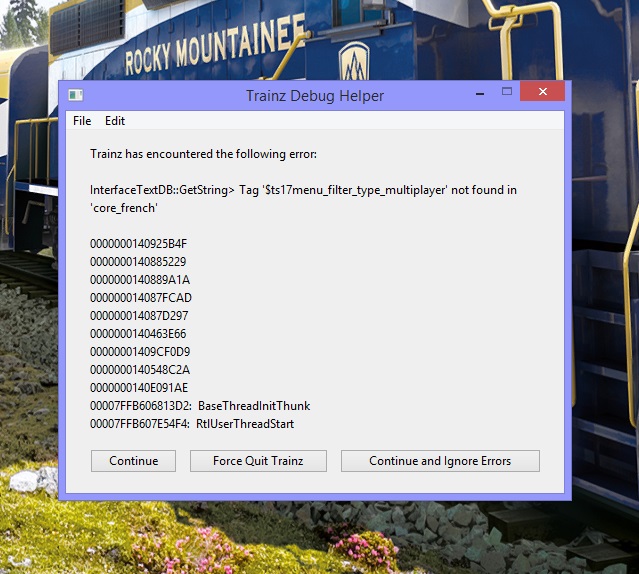
Task: Click the Continue button
Action: [x=133, y=461]
